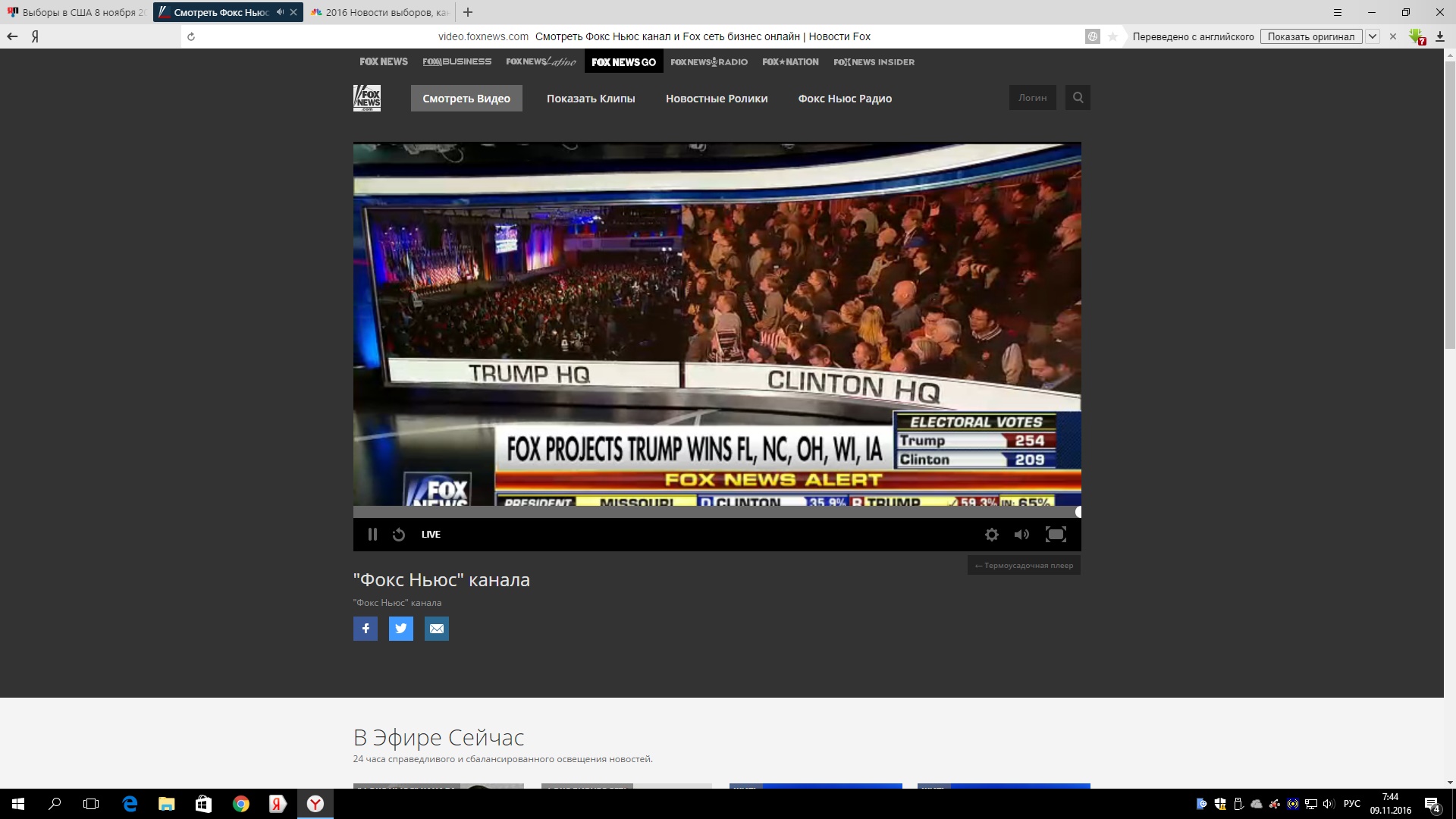Switch to the '2016 Новости выборов' tab
The image size is (1456, 819).
pos(379,12)
